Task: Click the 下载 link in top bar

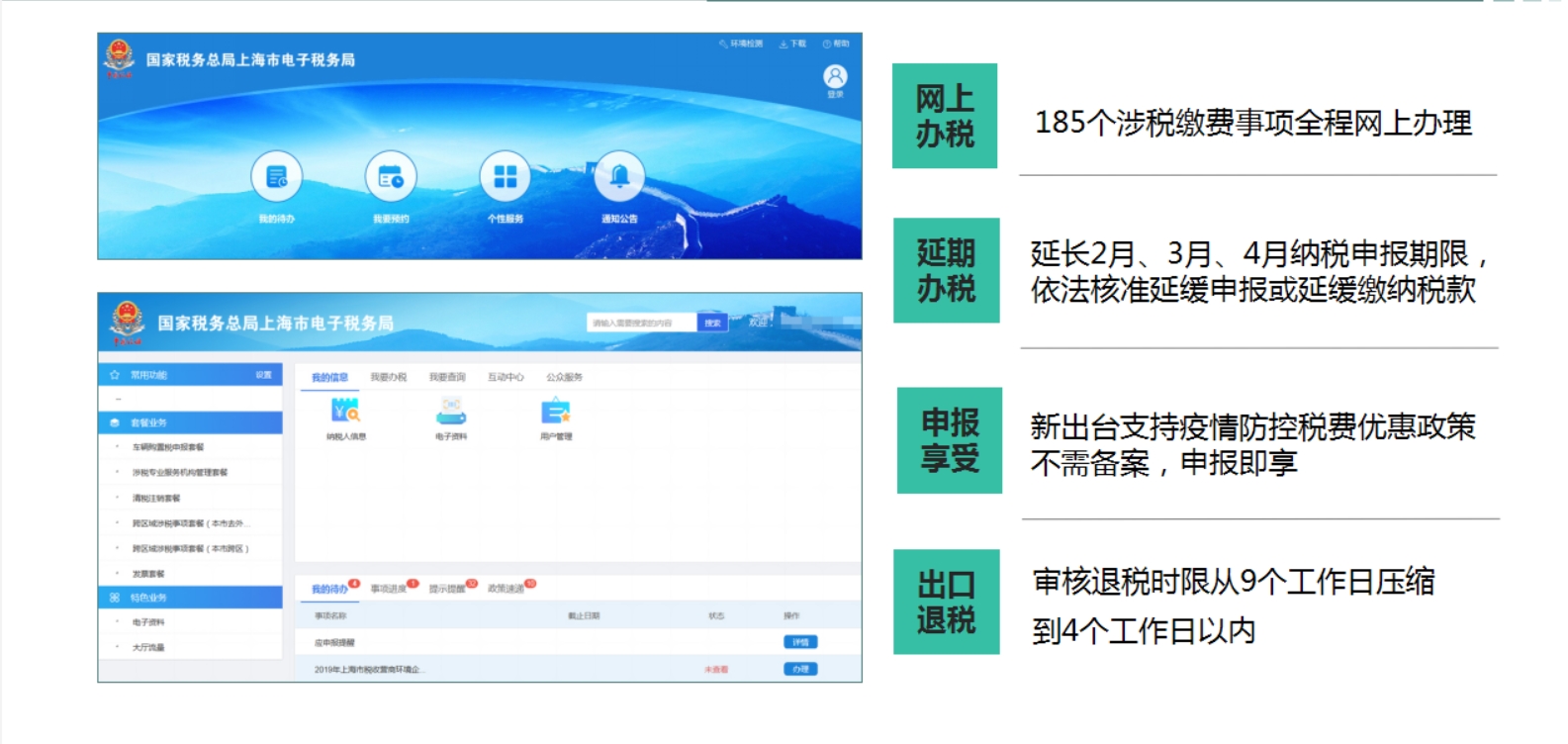Action: (793, 44)
